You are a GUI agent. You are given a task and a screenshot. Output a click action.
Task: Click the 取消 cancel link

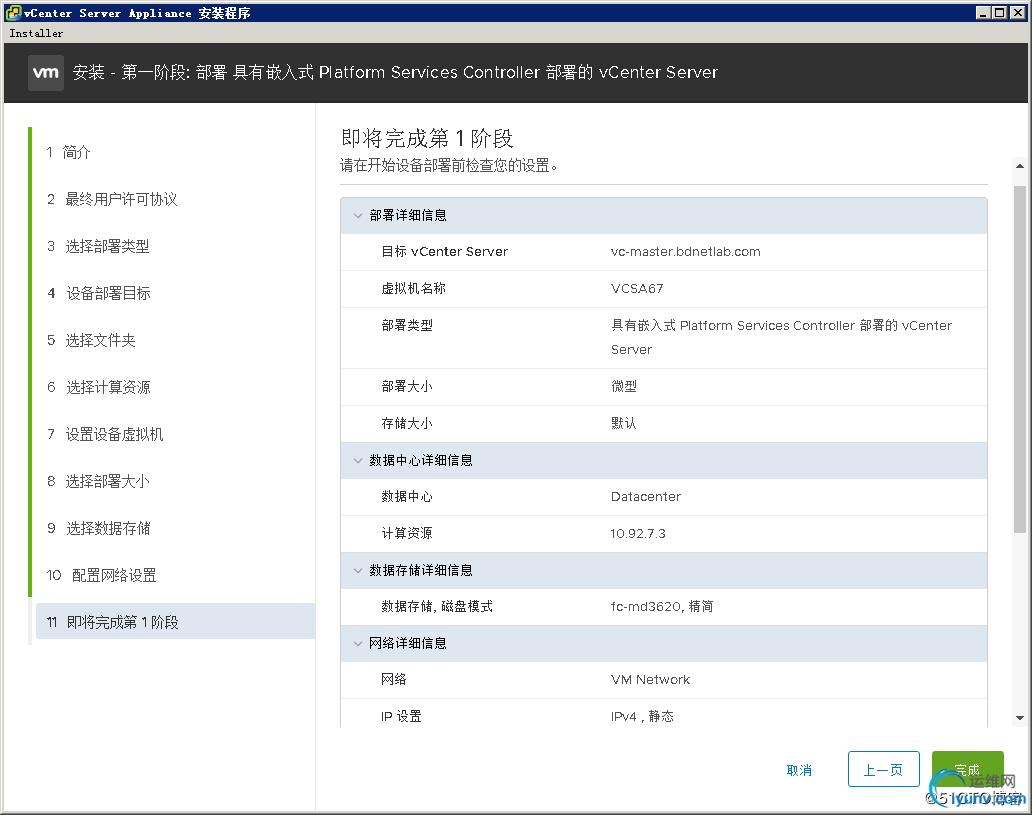tap(799, 770)
